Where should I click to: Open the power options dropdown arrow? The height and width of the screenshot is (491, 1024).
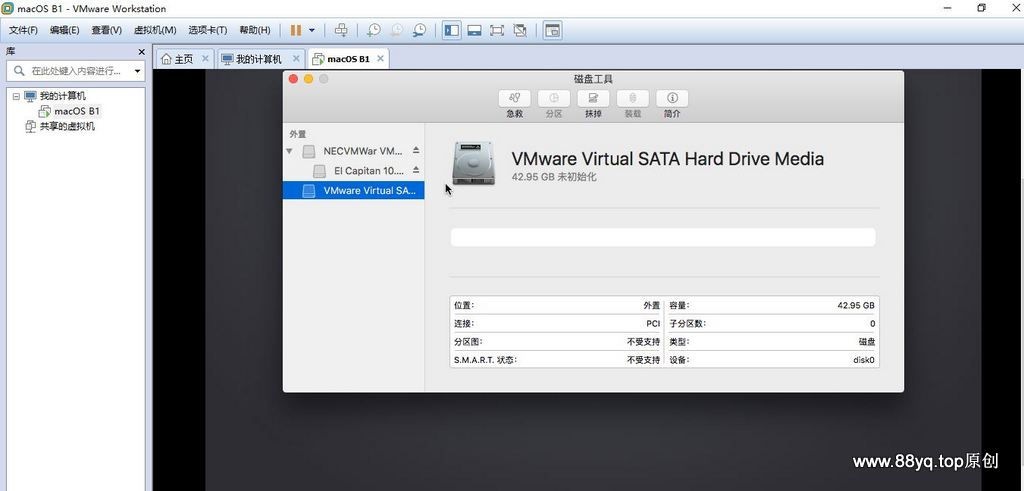(312, 30)
